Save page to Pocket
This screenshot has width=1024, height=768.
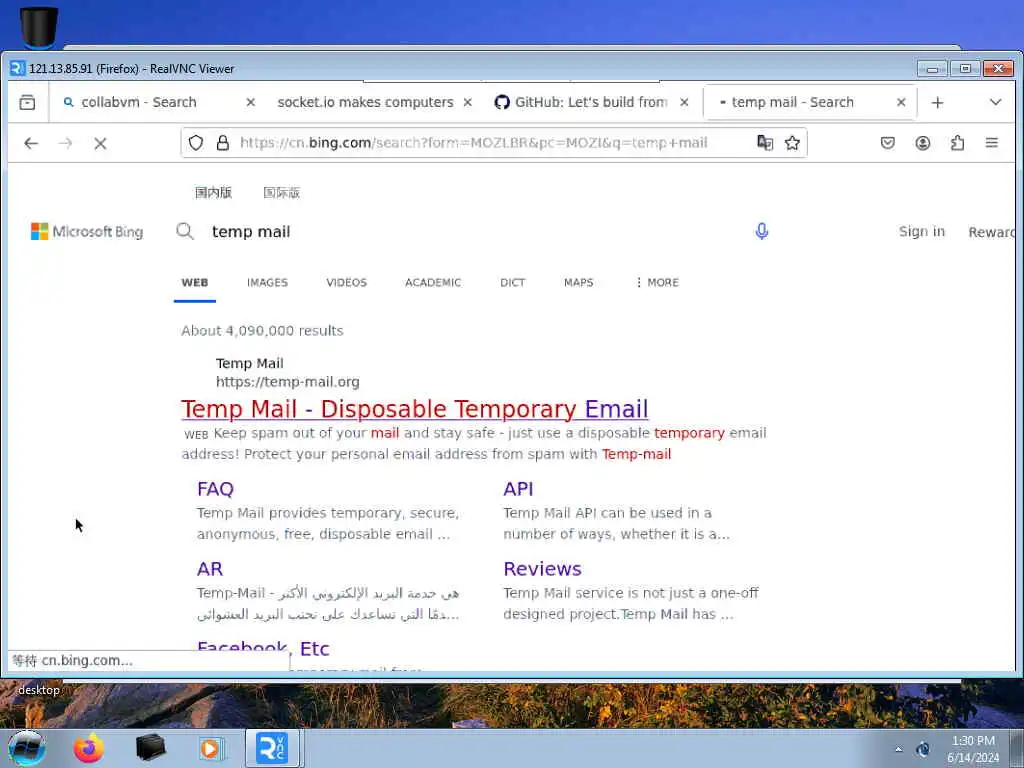[x=888, y=142]
